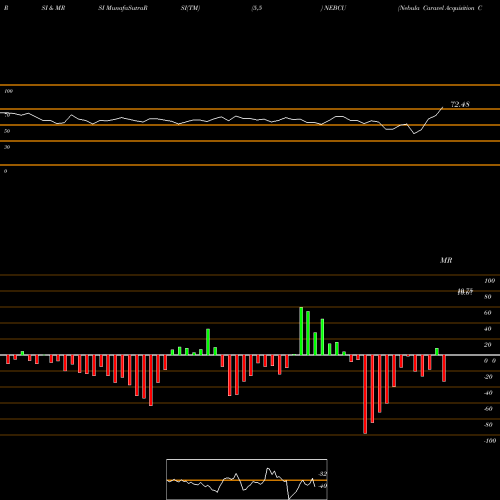Click the 60 label on MR axis

tap(487, 313)
